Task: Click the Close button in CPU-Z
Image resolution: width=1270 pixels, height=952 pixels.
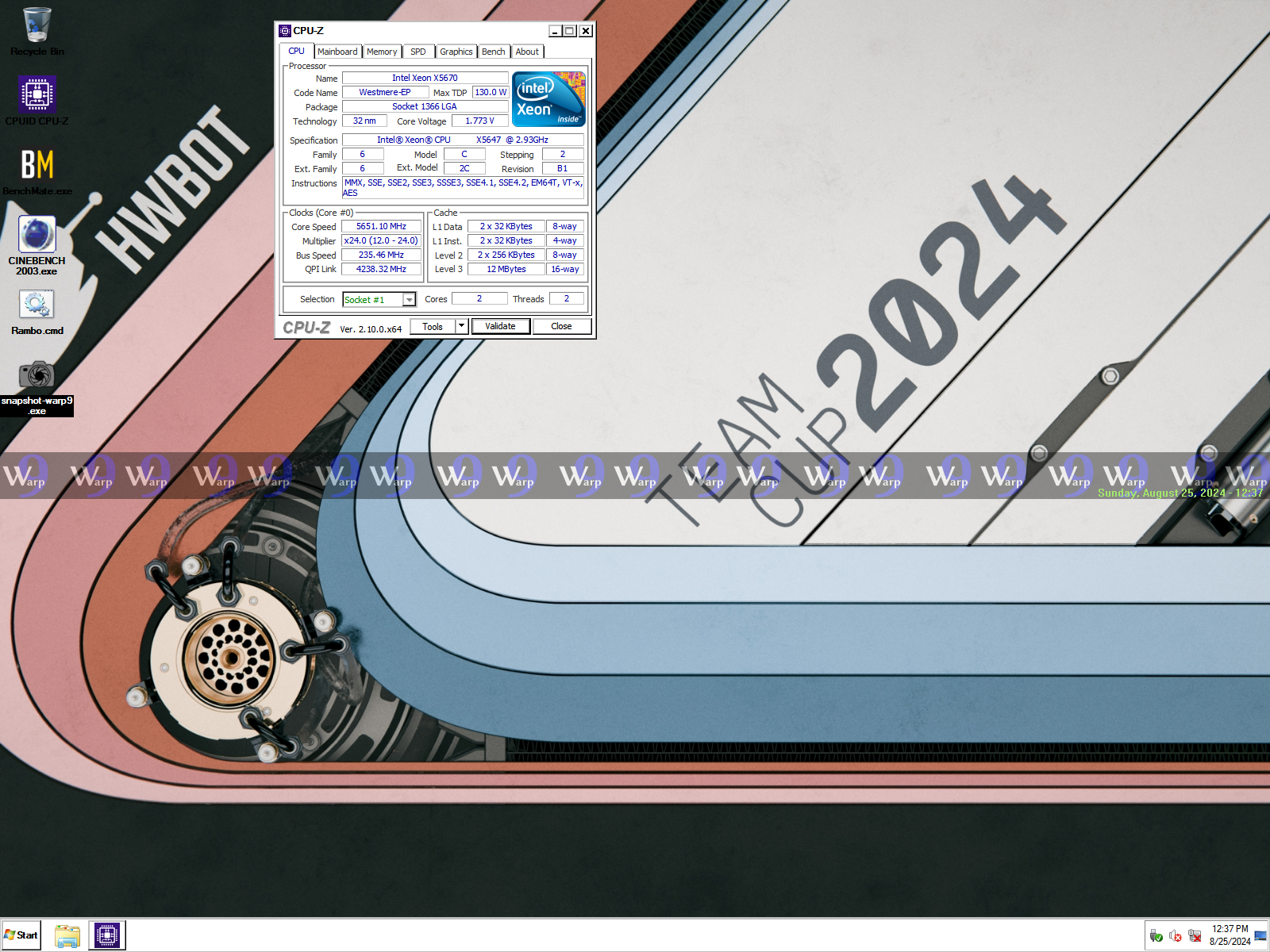Action: (x=562, y=326)
